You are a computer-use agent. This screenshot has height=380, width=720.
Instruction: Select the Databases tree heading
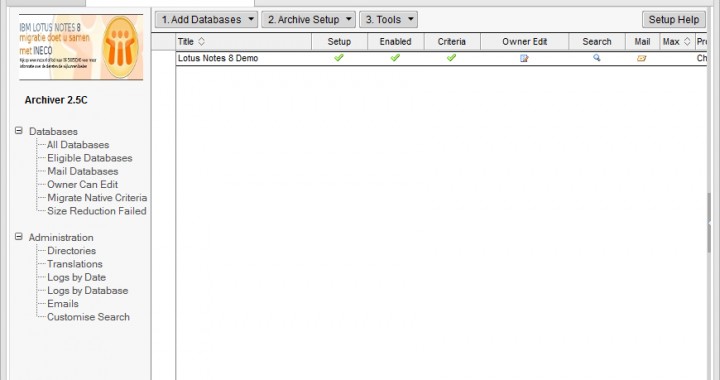pos(53,132)
